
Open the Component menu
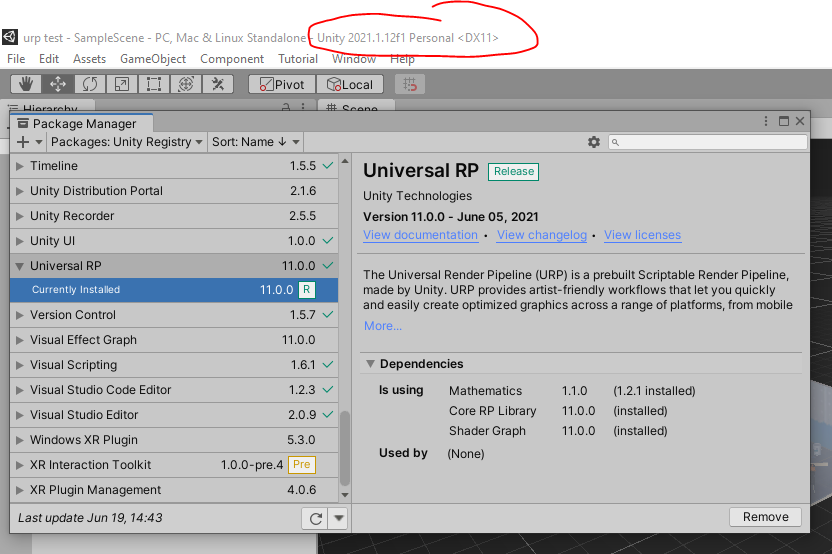pos(232,59)
